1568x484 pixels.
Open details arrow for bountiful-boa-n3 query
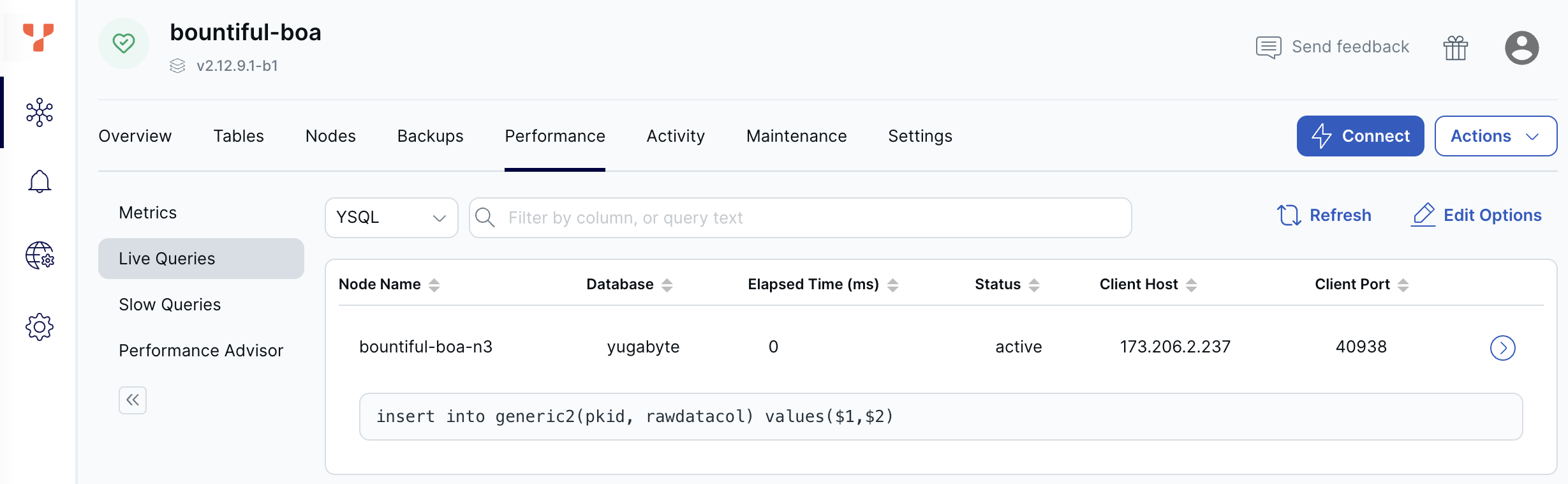coord(1502,348)
